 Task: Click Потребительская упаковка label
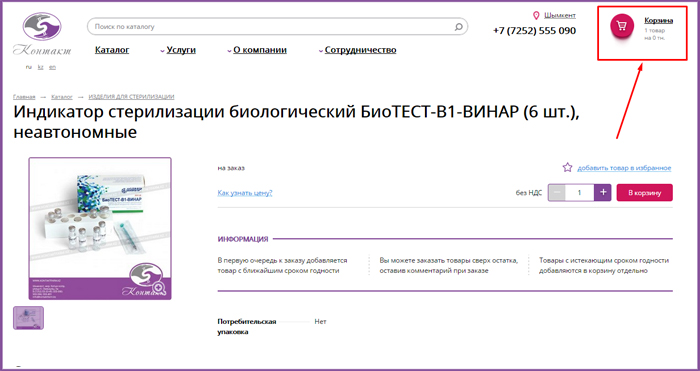[246, 327]
